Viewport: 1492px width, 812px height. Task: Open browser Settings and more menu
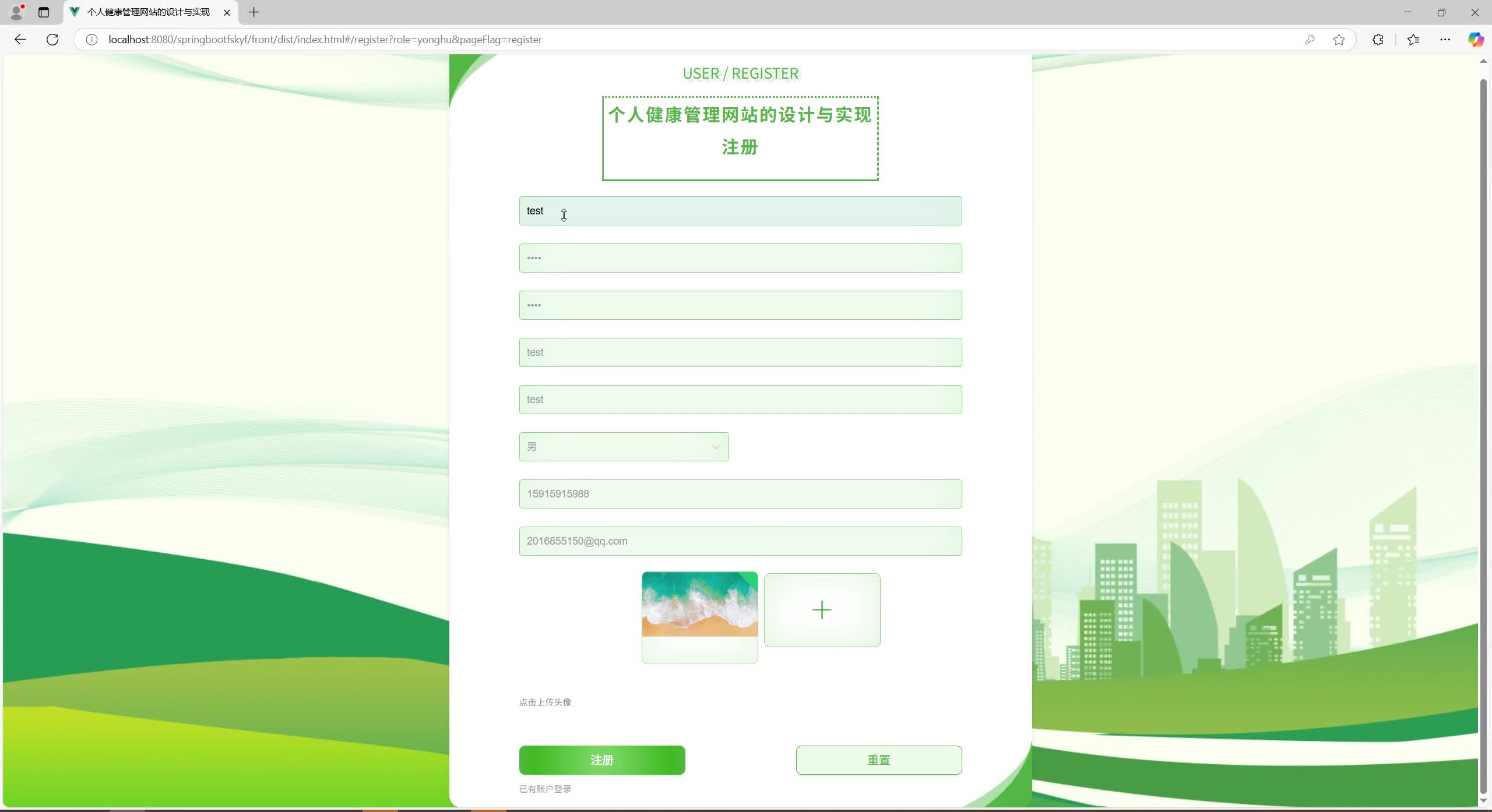(x=1445, y=39)
